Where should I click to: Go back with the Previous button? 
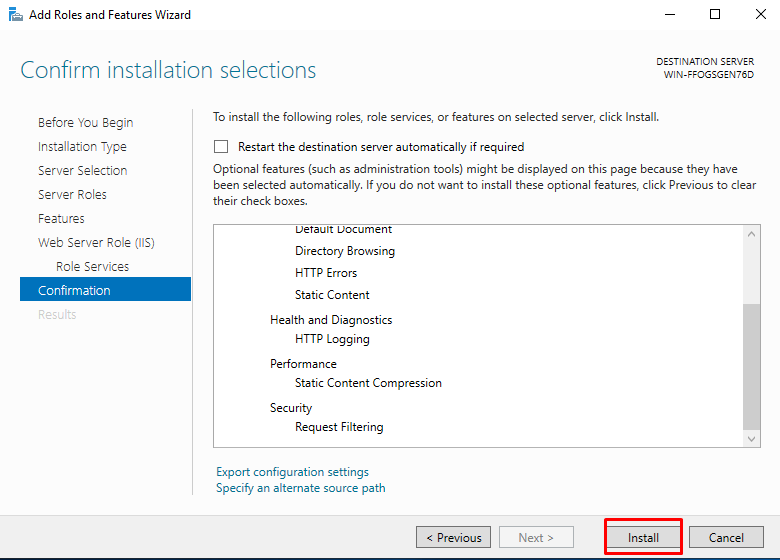pyautogui.click(x=453, y=537)
